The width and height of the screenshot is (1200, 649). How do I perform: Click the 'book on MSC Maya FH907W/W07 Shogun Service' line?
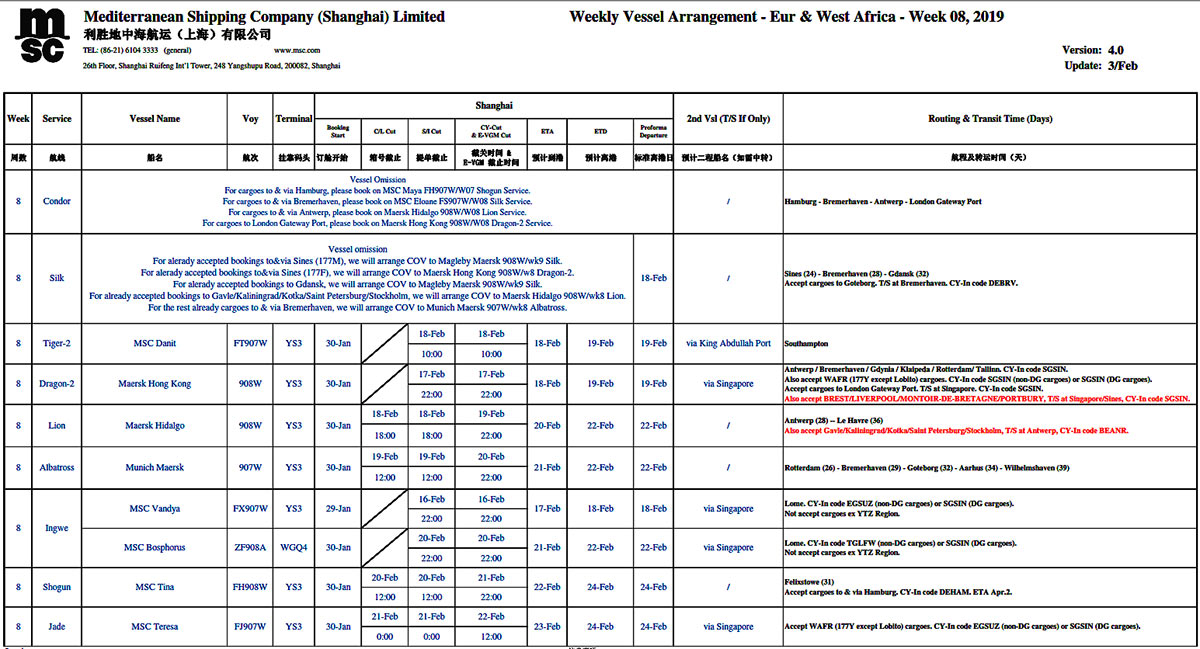coord(378,190)
